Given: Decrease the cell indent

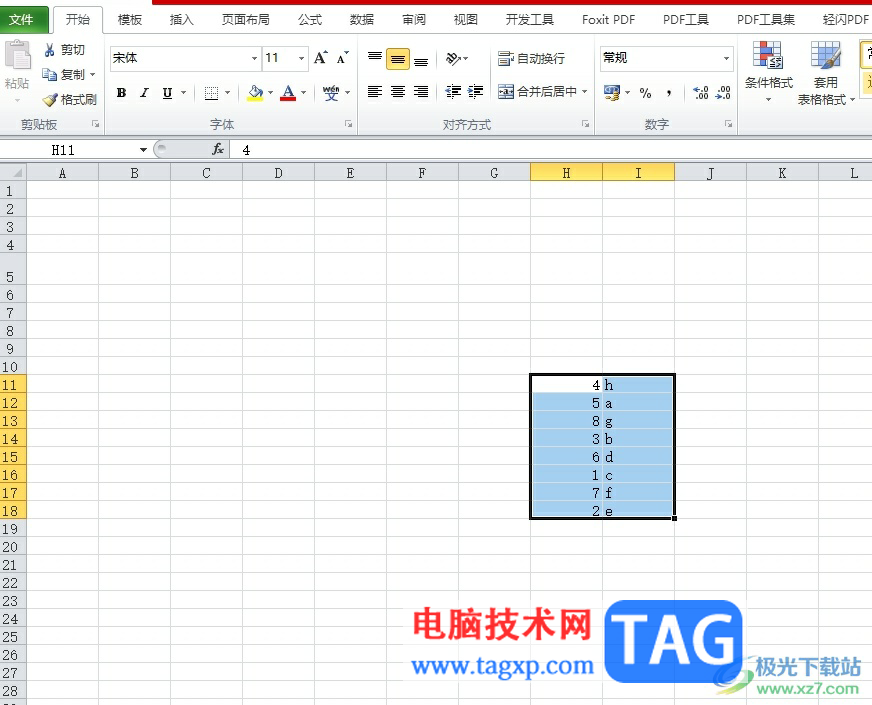Looking at the screenshot, I should [x=453, y=92].
